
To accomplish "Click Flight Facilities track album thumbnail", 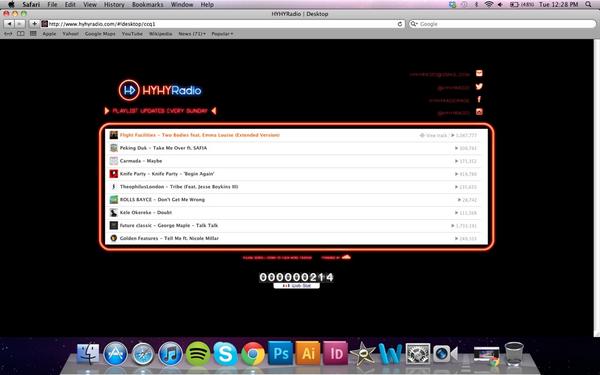I will click(114, 135).
